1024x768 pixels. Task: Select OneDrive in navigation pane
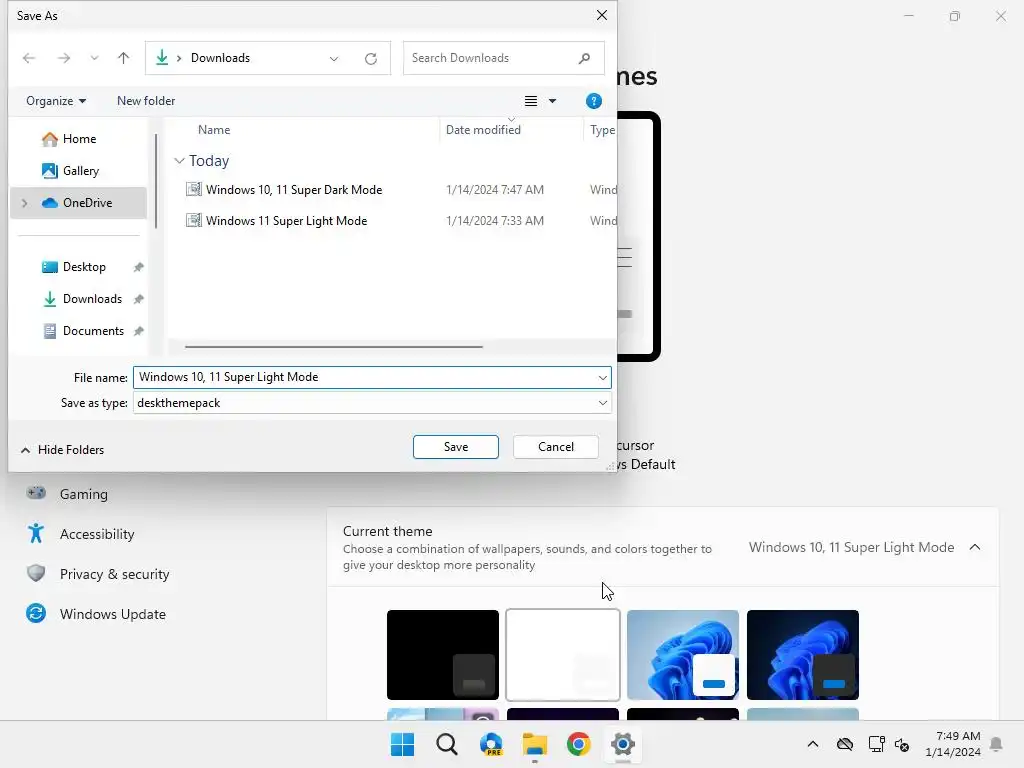(x=78, y=202)
